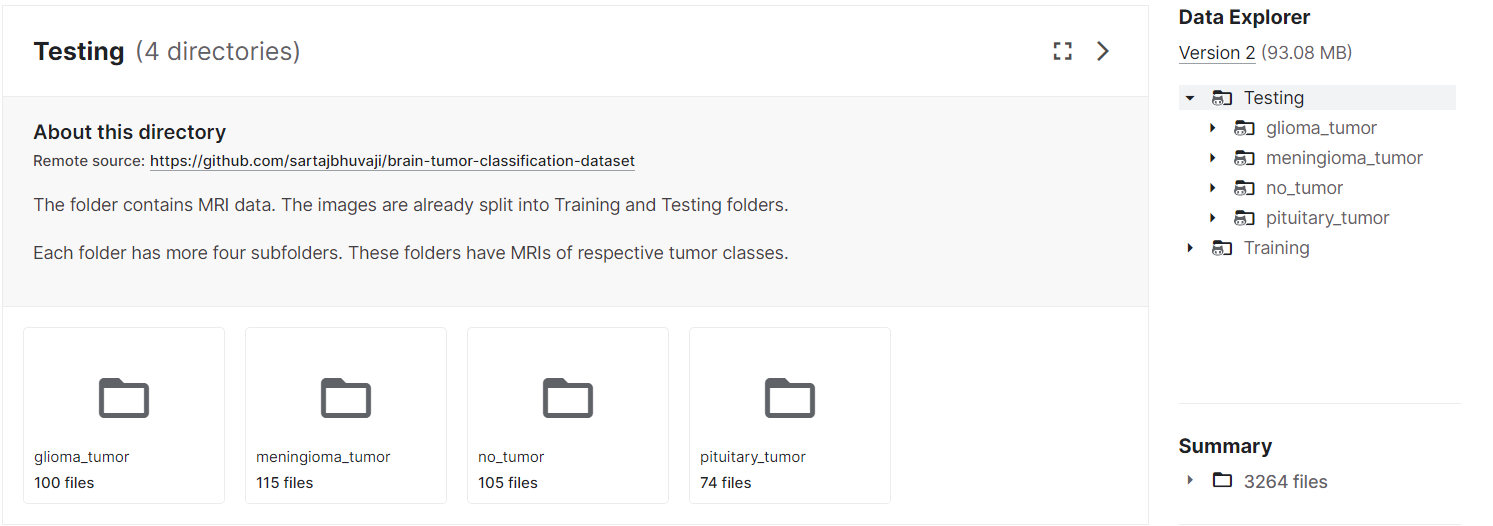This screenshot has width=1493, height=526.
Task: Click the Training folder icon in Data Explorer
Action: click(1222, 248)
